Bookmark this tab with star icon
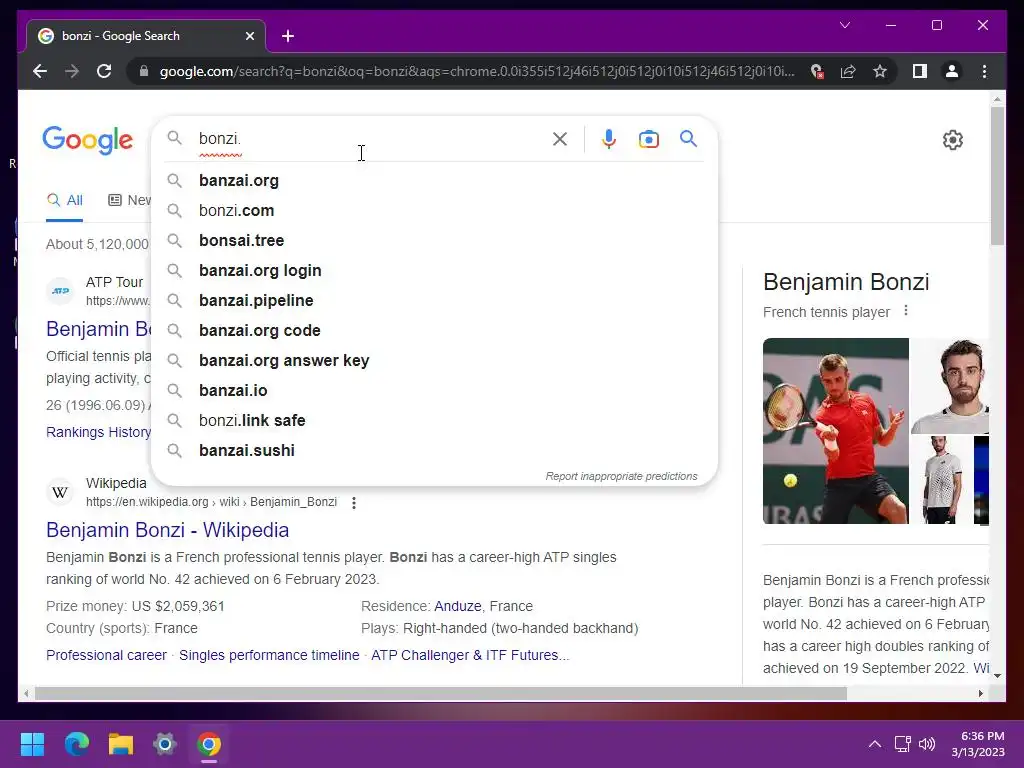Screen dimensions: 1024x768 (880, 71)
